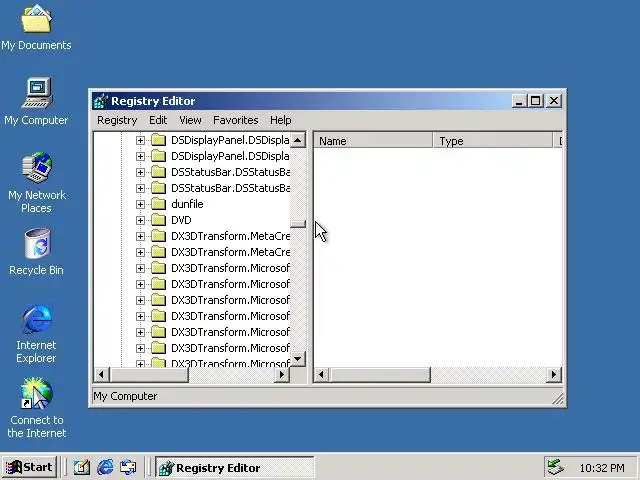Select the My Network Places desktop icon

point(36,183)
